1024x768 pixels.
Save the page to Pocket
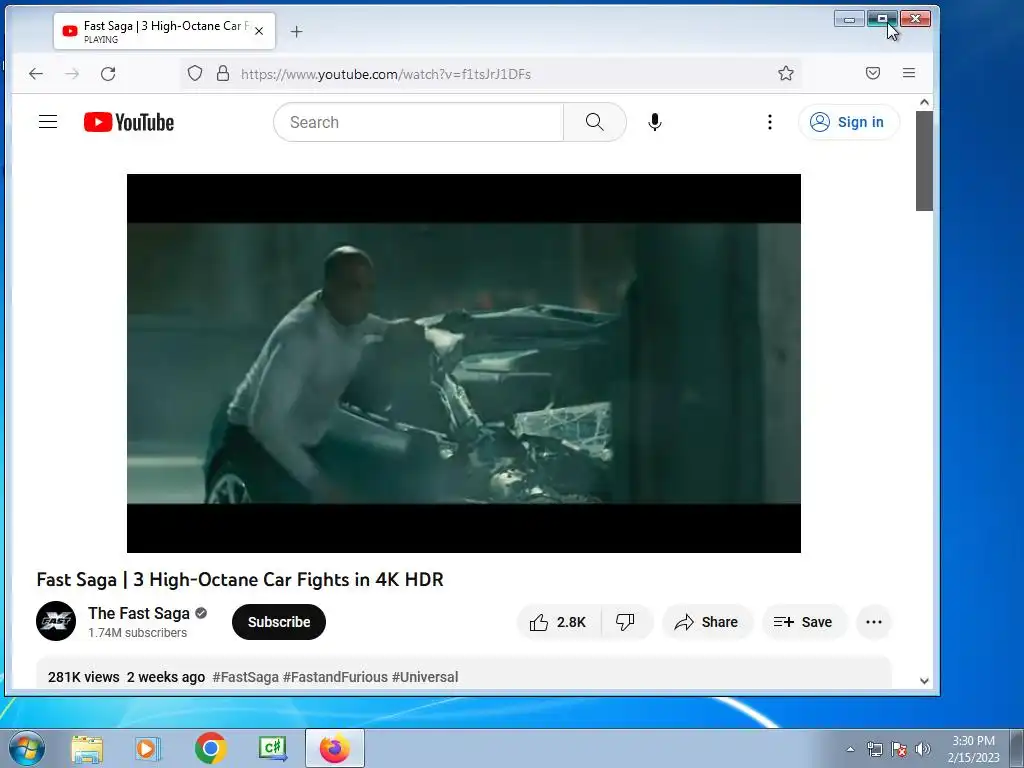pos(872,73)
